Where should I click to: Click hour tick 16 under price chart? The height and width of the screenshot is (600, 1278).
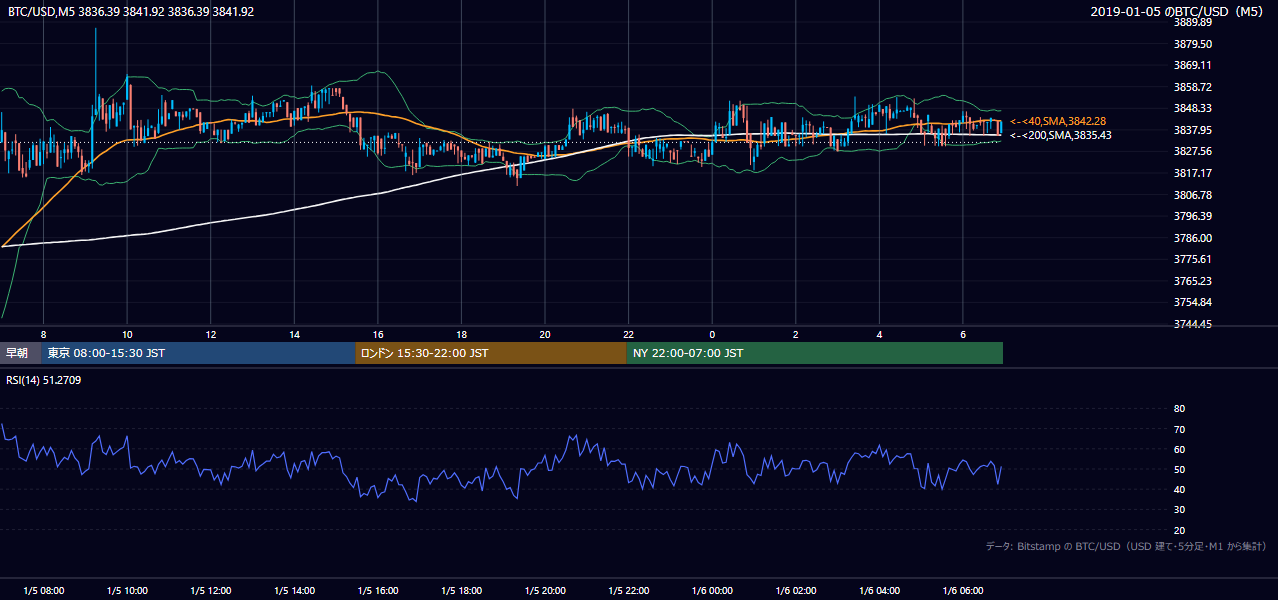coord(378,333)
